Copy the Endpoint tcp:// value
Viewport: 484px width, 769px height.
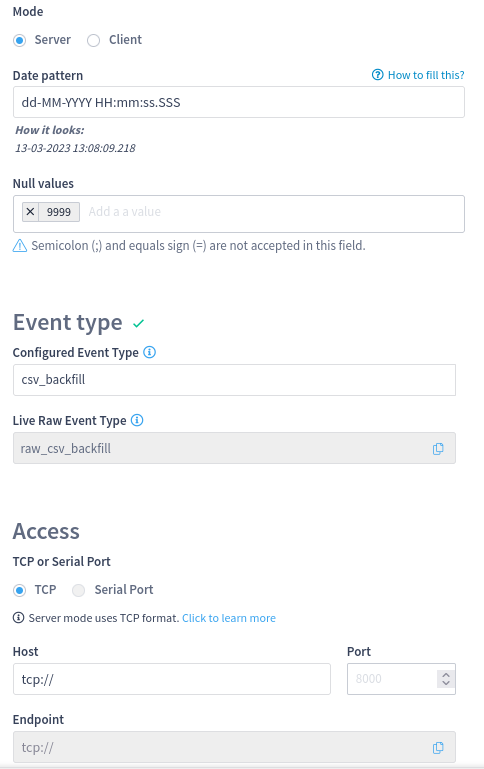(x=438, y=747)
